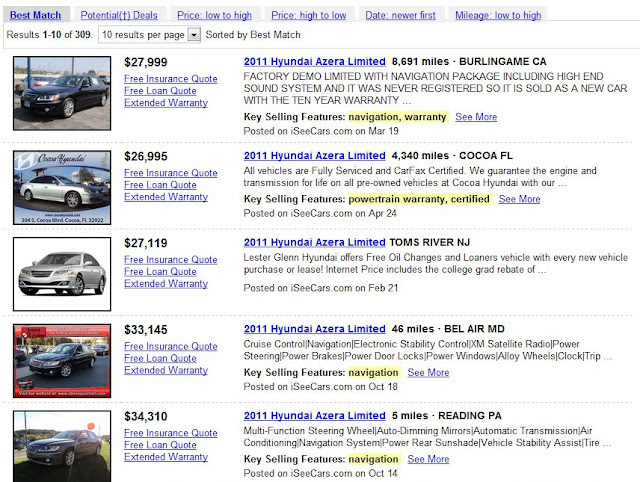
Task: View the car photo priced $34,310
Action: click(x=62, y=446)
